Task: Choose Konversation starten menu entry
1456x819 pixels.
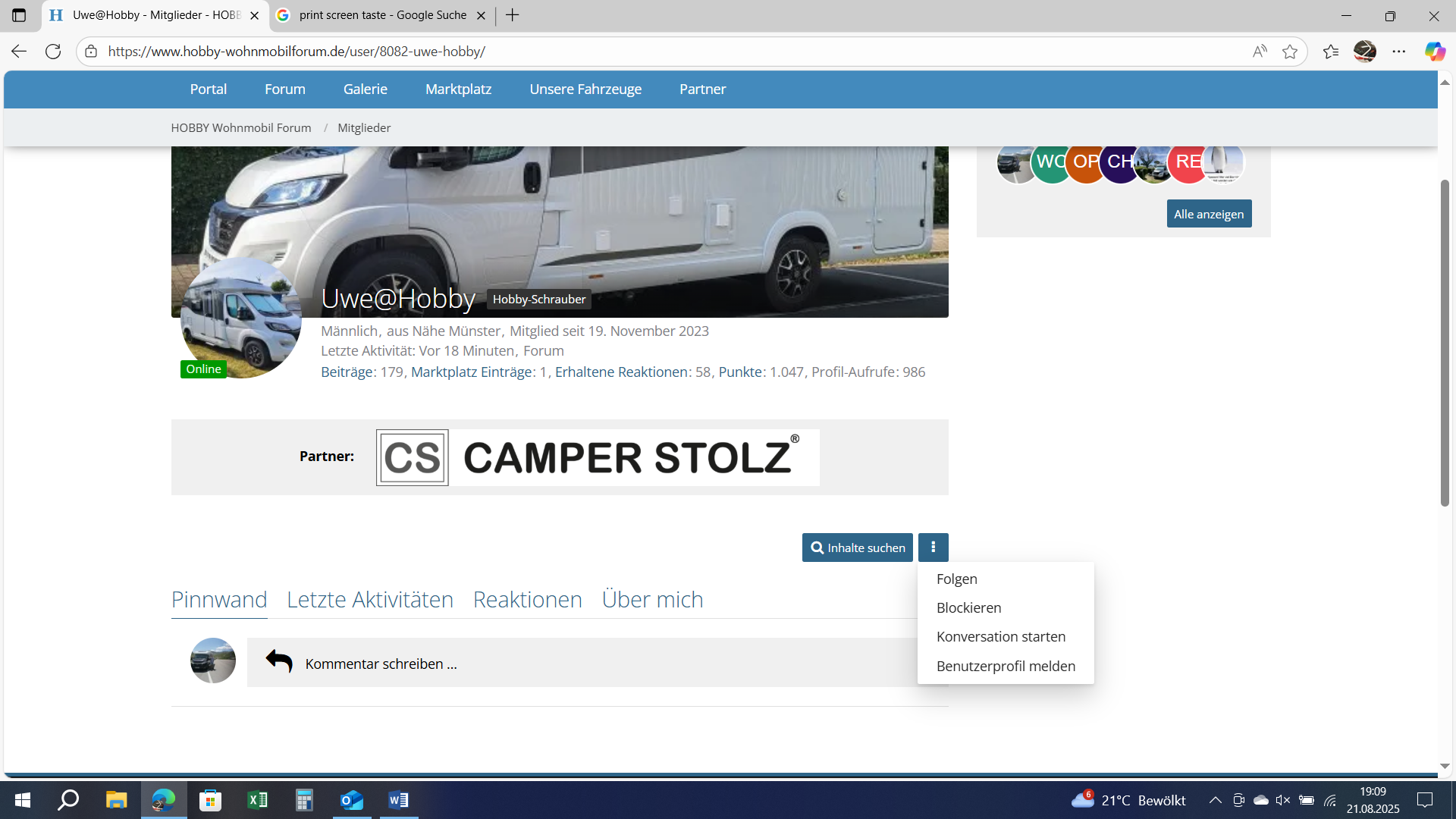Action: click(x=1000, y=637)
